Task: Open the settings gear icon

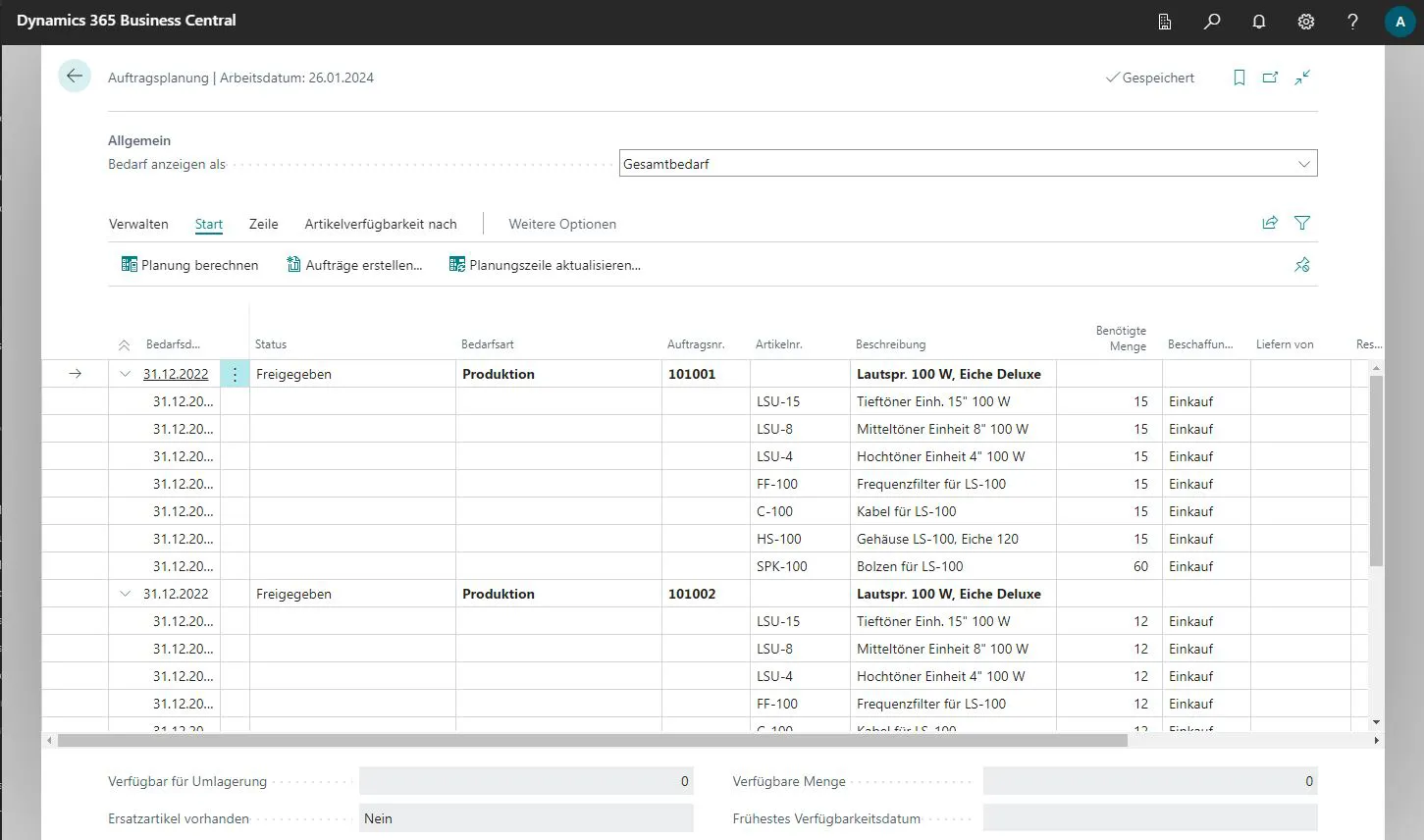Action: click(1306, 22)
